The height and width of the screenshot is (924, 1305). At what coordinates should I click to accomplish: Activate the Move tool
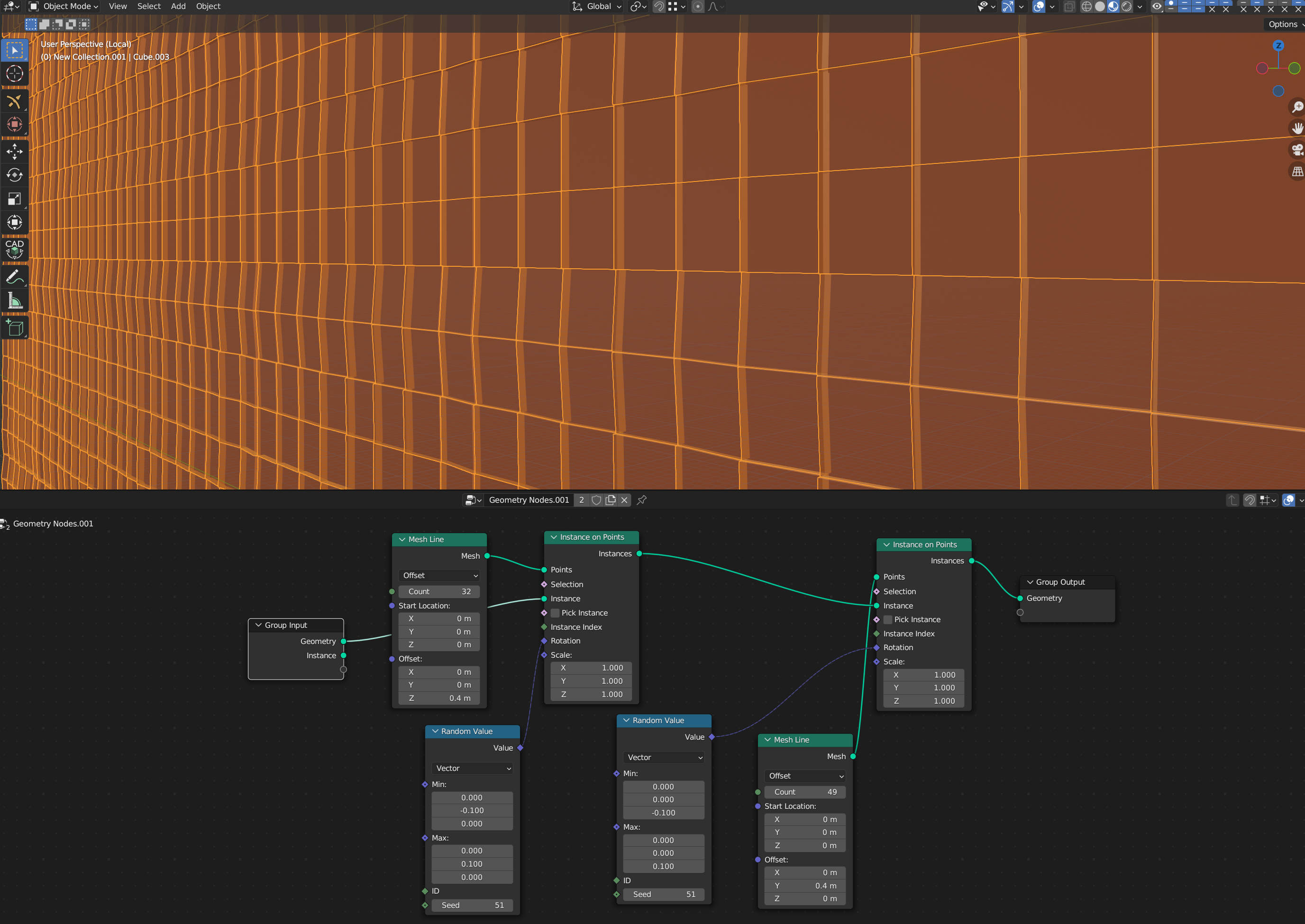tap(15, 151)
